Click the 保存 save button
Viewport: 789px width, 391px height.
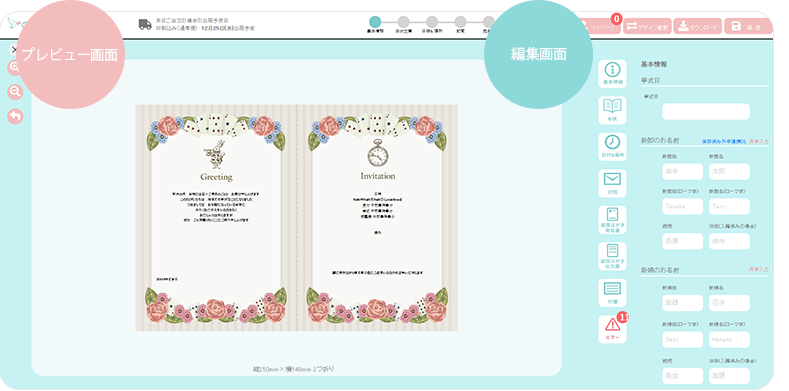748,27
